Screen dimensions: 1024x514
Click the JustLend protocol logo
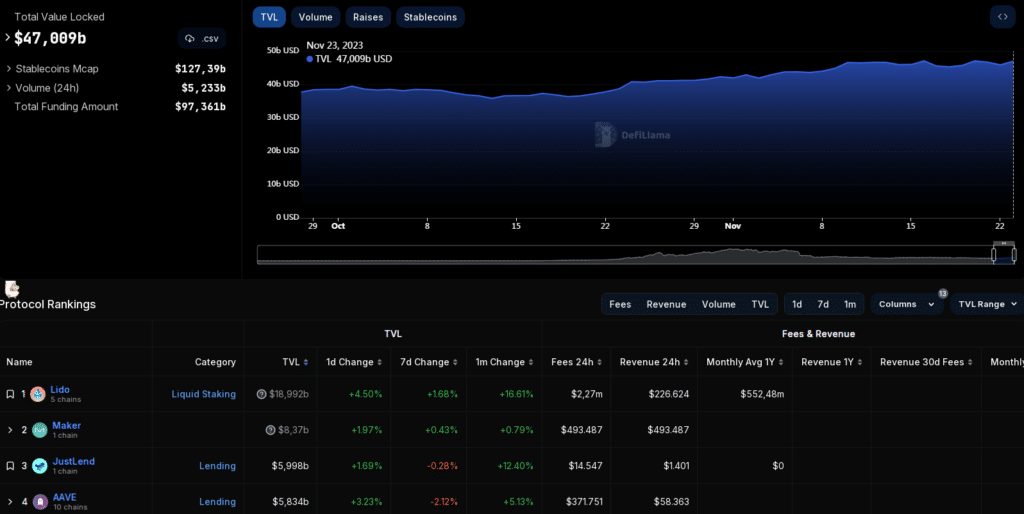40,466
